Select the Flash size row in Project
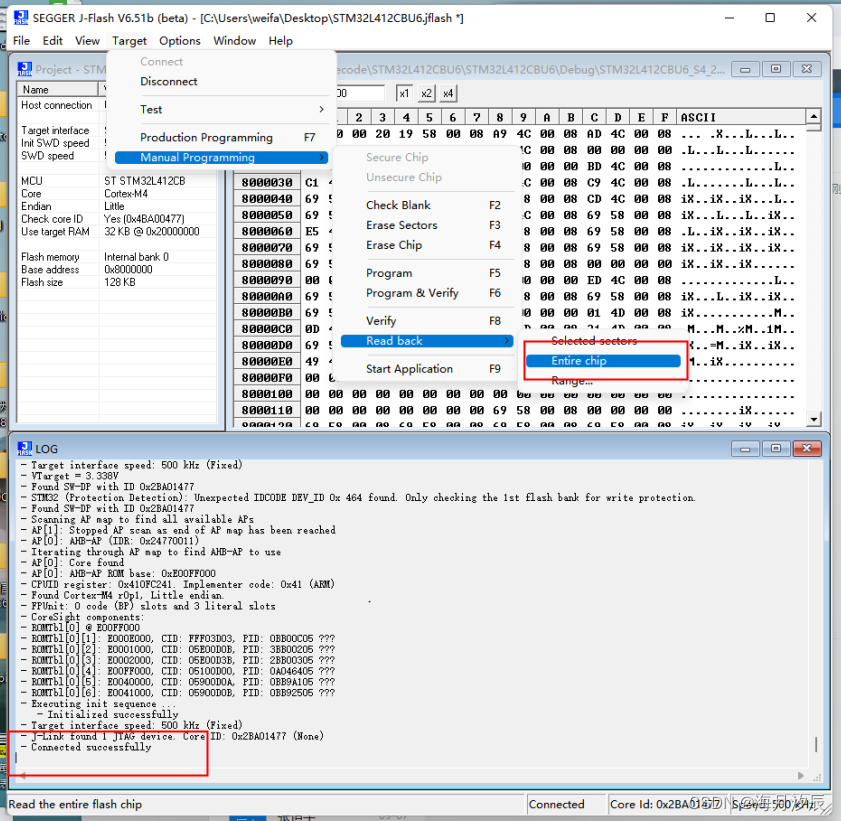This screenshot has height=821, width=841. pos(117,283)
